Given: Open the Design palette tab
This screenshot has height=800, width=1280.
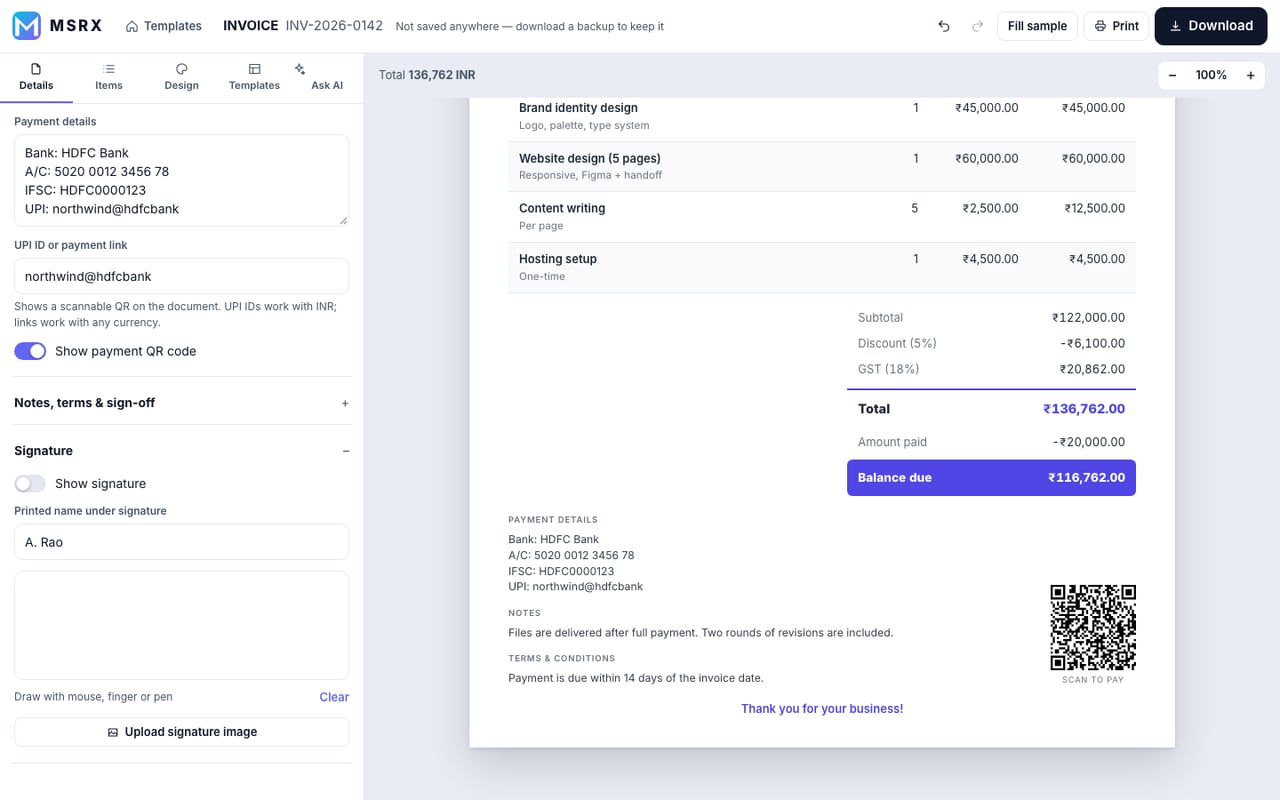Looking at the screenshot, I should [x=182, y=77].
